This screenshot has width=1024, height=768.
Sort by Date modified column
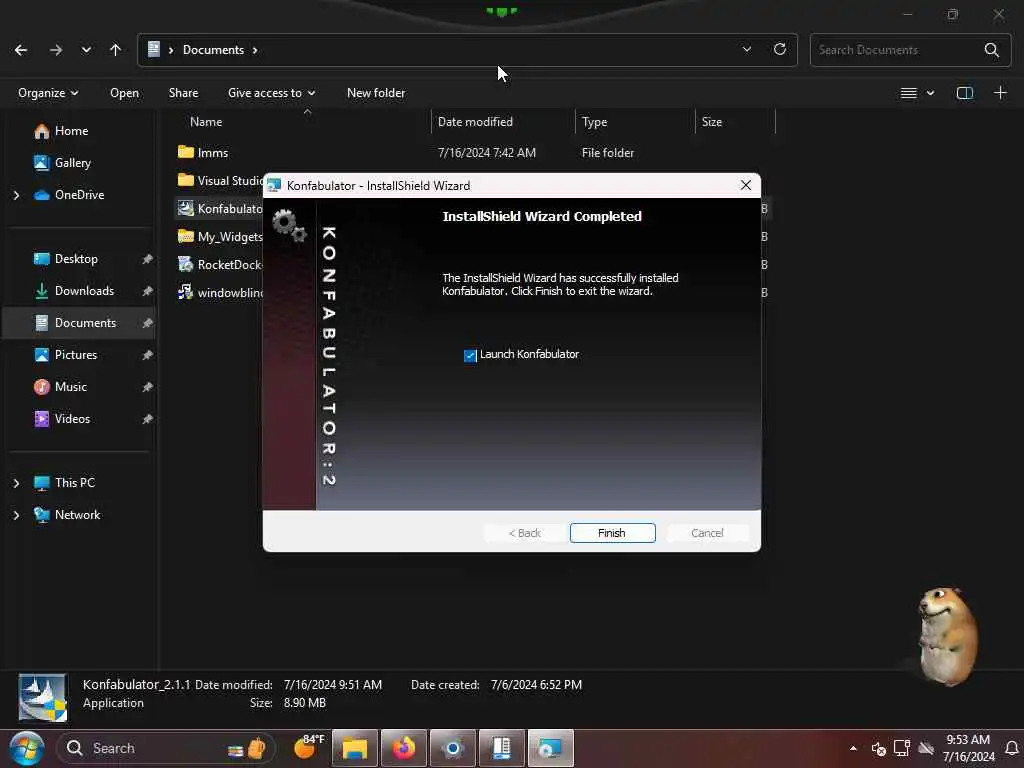(x=475, y=122)
